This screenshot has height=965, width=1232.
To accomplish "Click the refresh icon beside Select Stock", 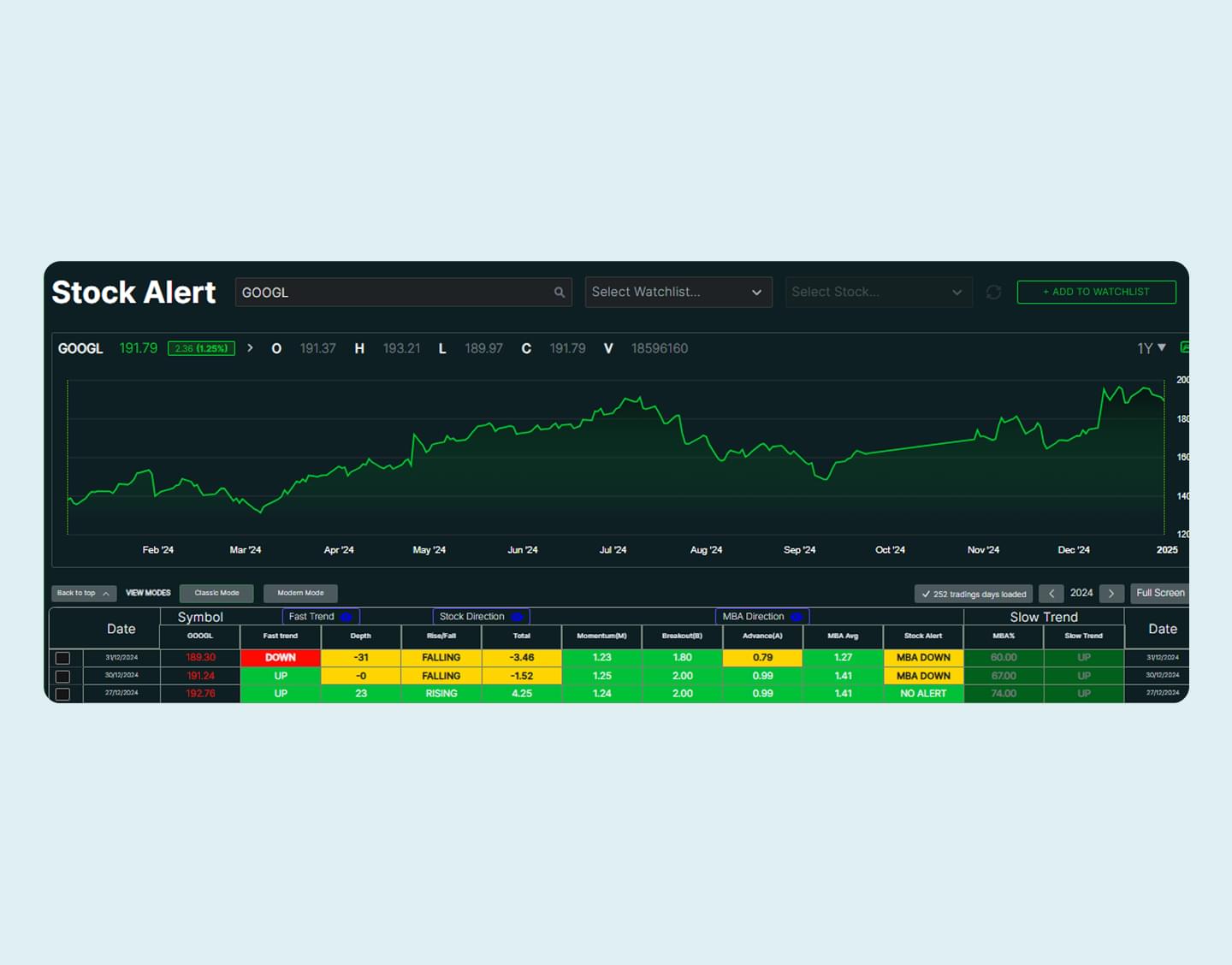I will pos(993,293).
